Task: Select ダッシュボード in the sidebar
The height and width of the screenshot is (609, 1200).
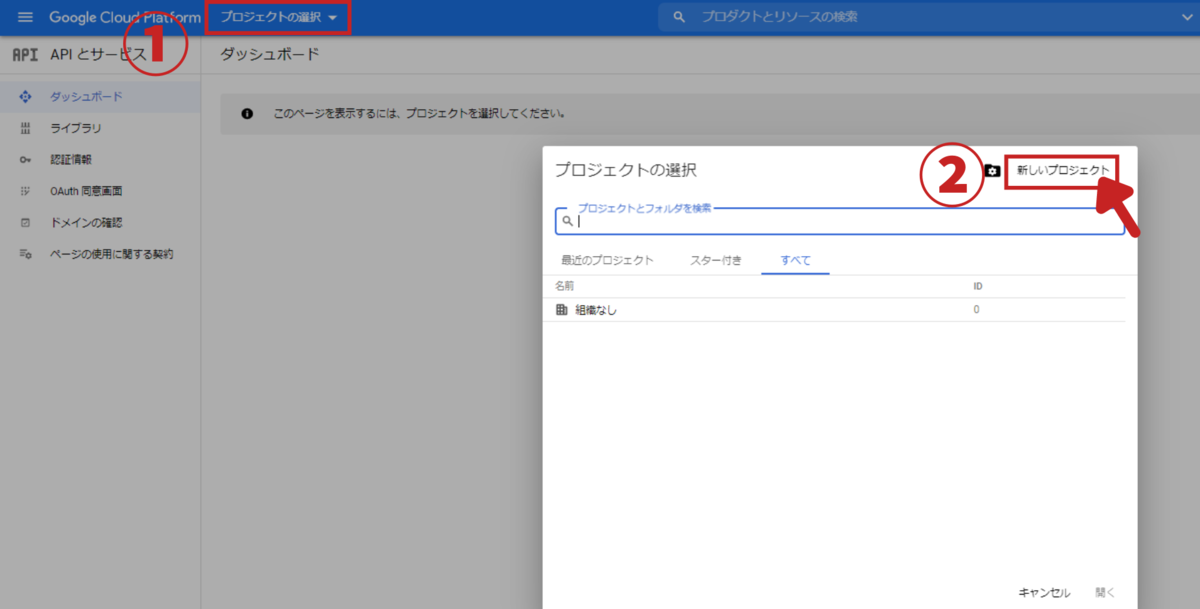Action: 100,97
